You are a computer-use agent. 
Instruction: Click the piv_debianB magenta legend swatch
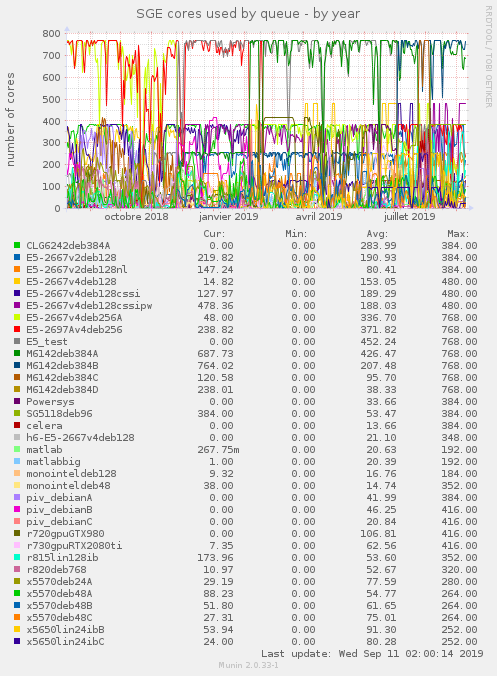pyautogui.click(x=17, y=510)
